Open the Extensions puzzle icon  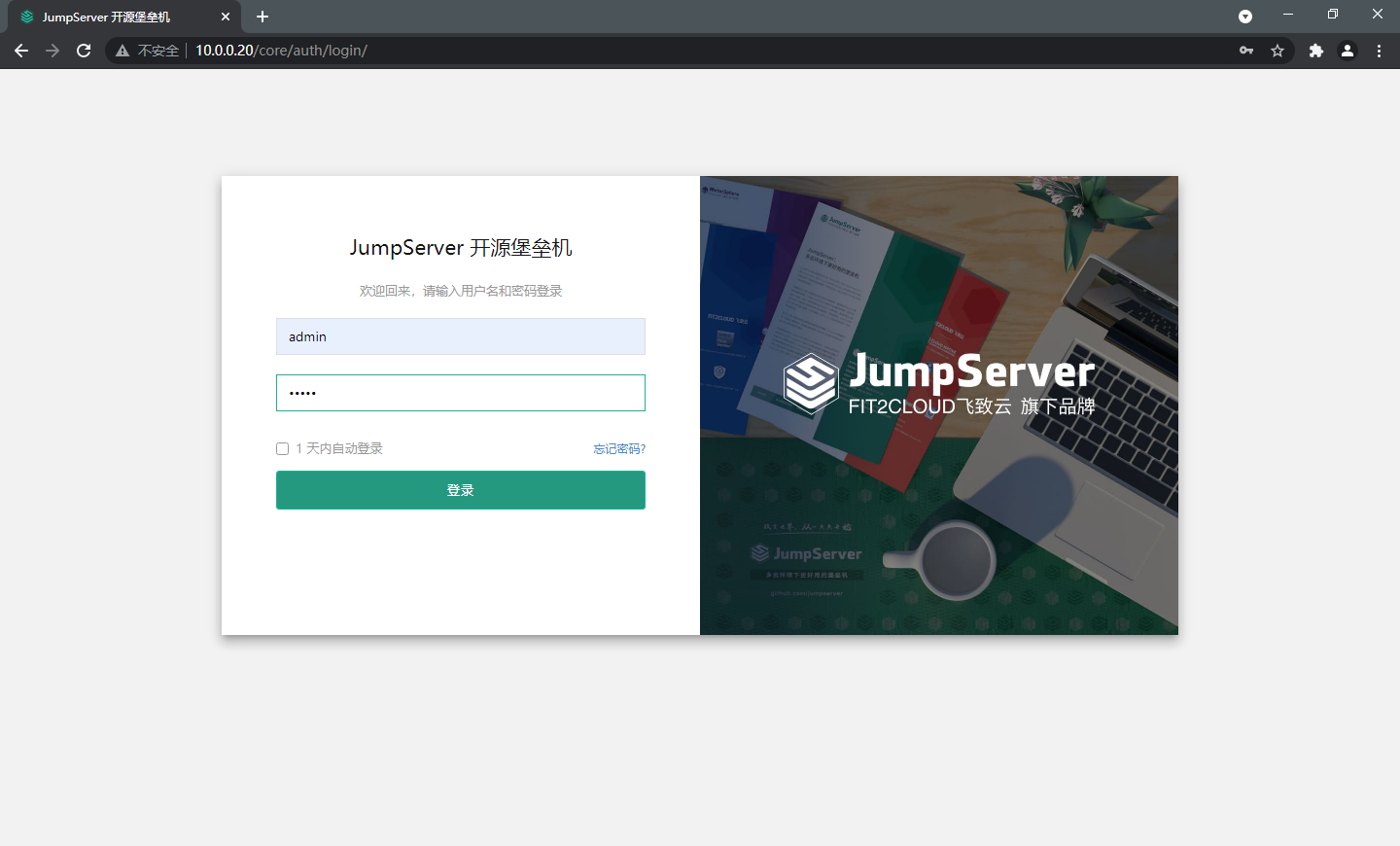(x=1316, y=51)
